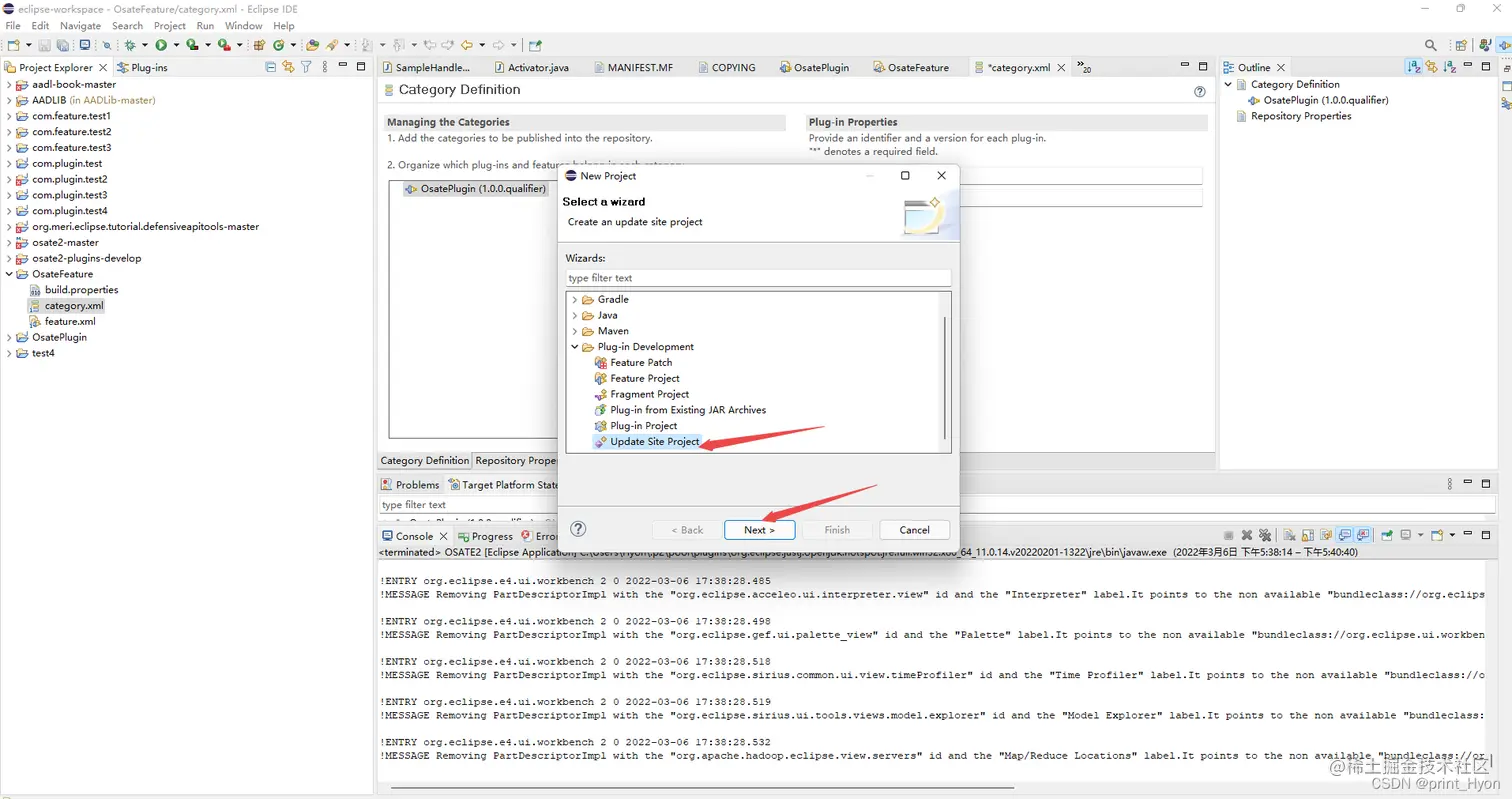
Task: Click the global Search magnifier icon
Action: 1431,45
